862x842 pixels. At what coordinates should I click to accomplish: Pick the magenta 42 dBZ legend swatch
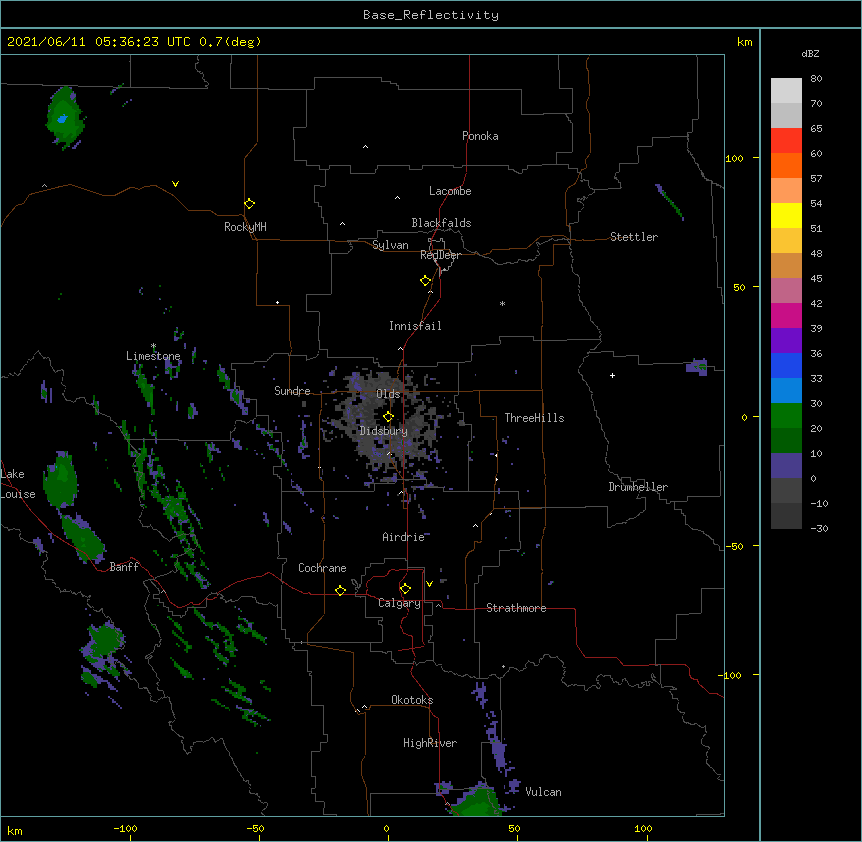coord(786,315)
